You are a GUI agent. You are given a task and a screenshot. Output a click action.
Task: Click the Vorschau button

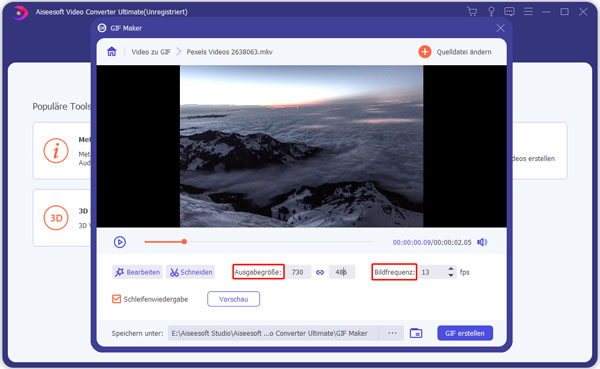(x=233, y=299)
